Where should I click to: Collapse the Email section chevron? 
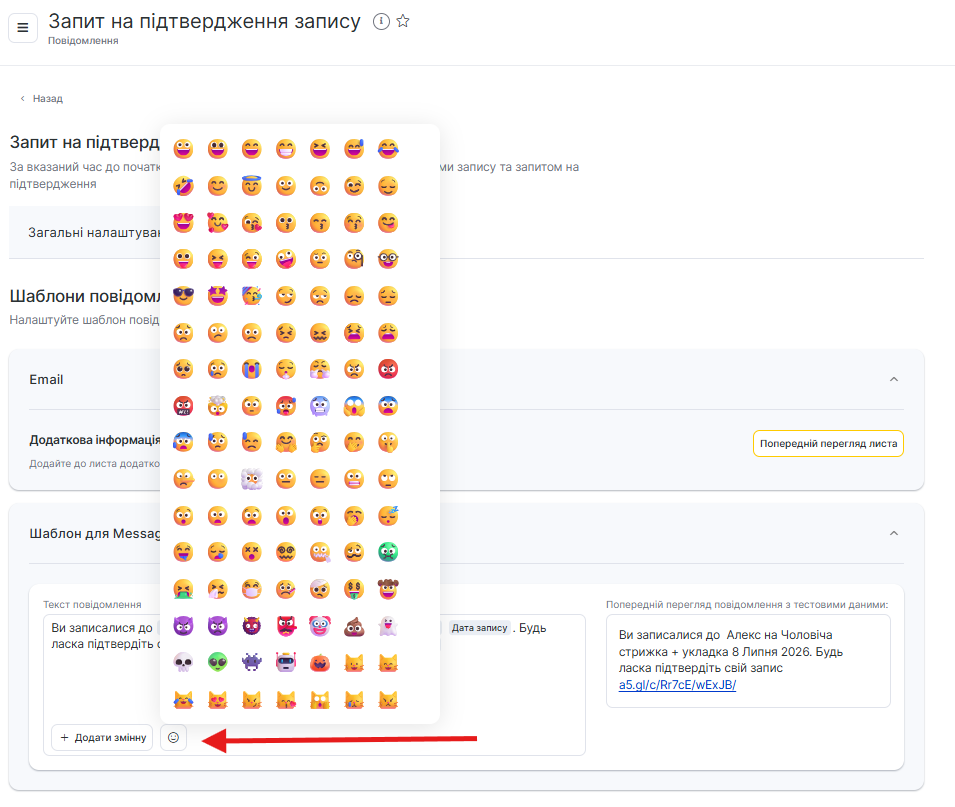click(x=894, y=379)
